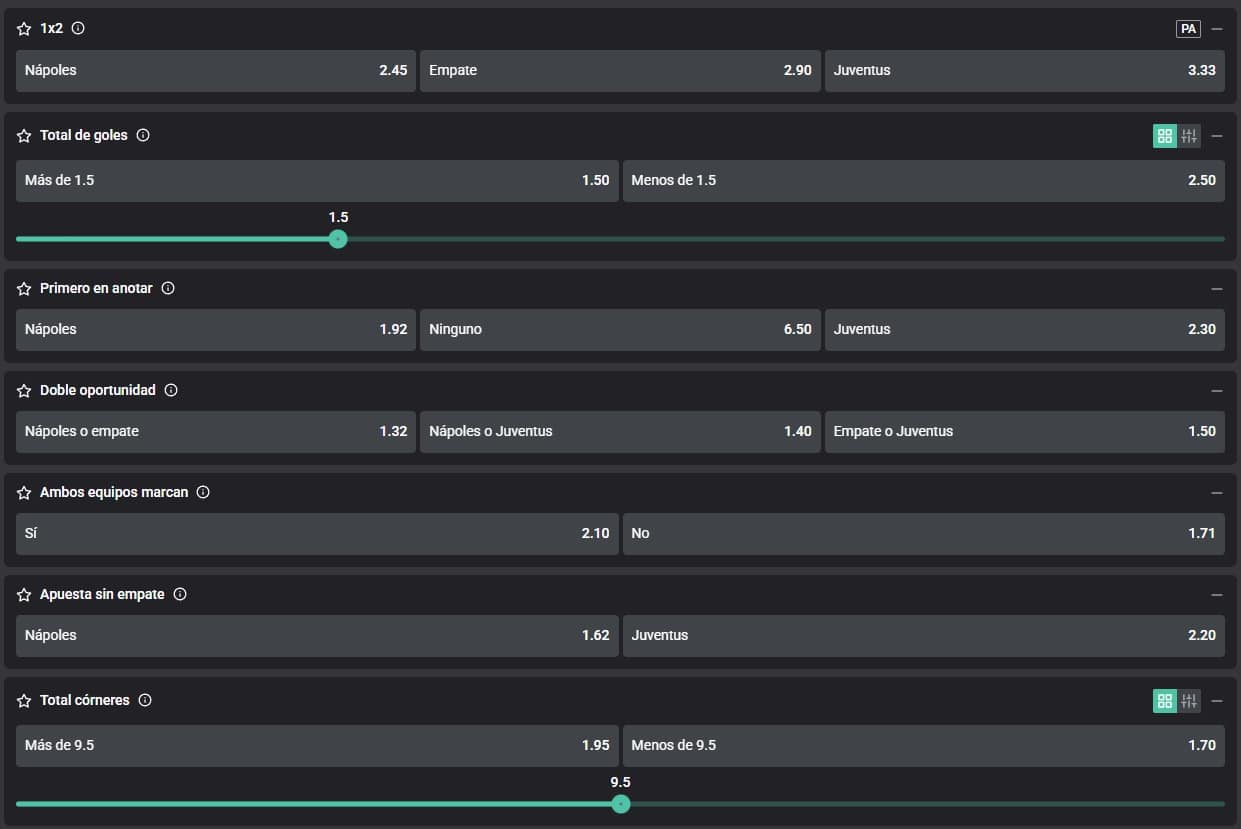Select Nápoles at 2.45 in 1x2
The height and width of the screenshot is (829, 1241).
click(x=215, y=71)
